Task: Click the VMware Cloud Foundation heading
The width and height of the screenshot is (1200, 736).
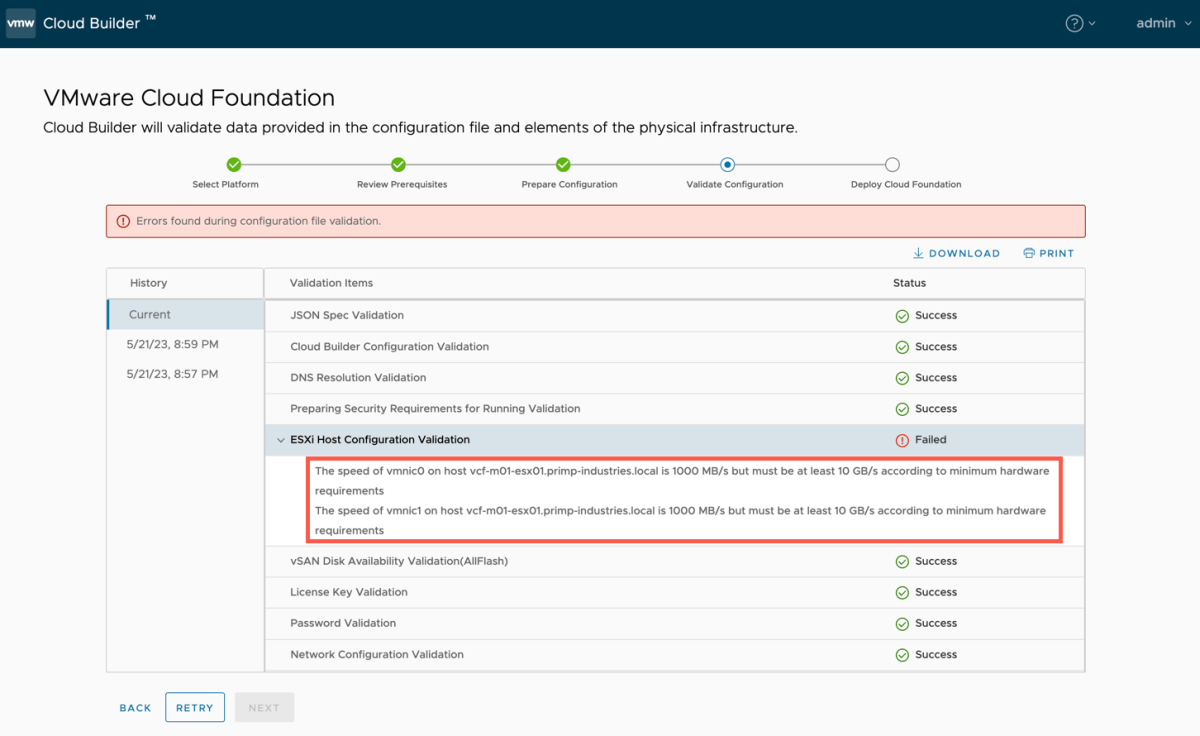Action: coord(189,98)
